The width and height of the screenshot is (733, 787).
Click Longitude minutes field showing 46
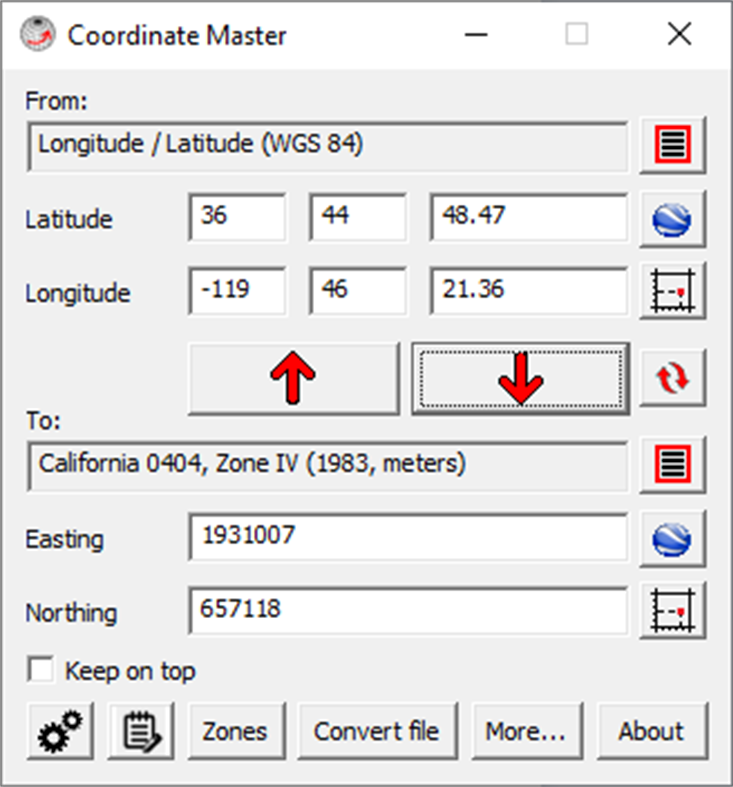tap(358, 291)
